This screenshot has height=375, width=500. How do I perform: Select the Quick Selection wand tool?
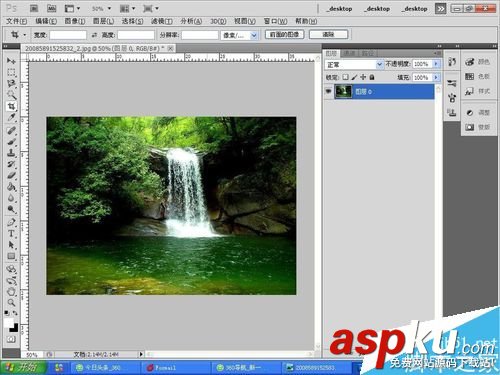(x=11, y=95)
